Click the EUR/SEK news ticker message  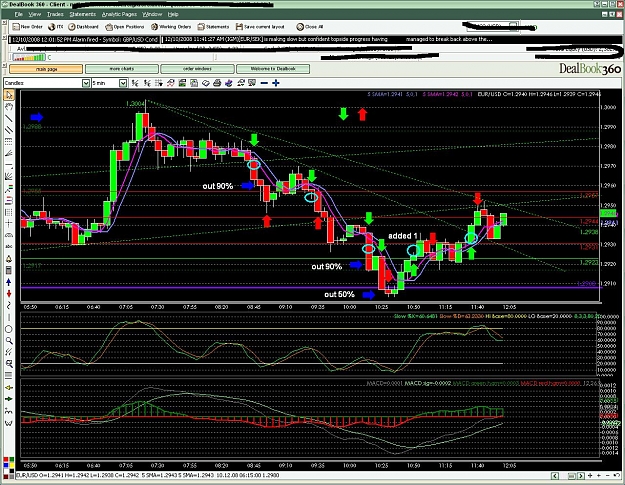(x=328, y=39)
